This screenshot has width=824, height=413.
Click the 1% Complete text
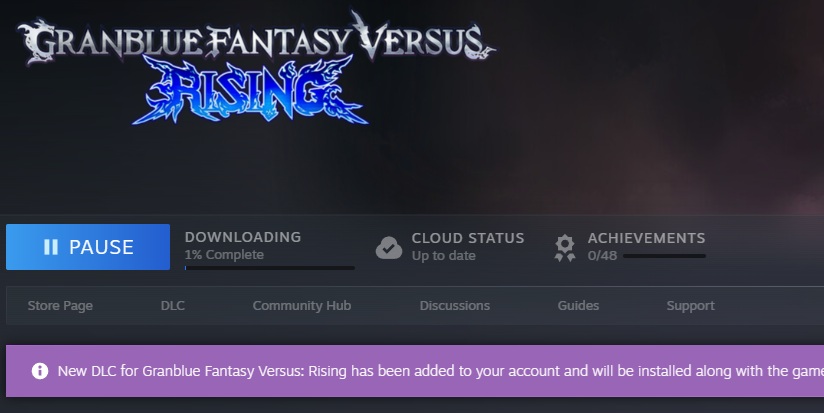[224, 255]
